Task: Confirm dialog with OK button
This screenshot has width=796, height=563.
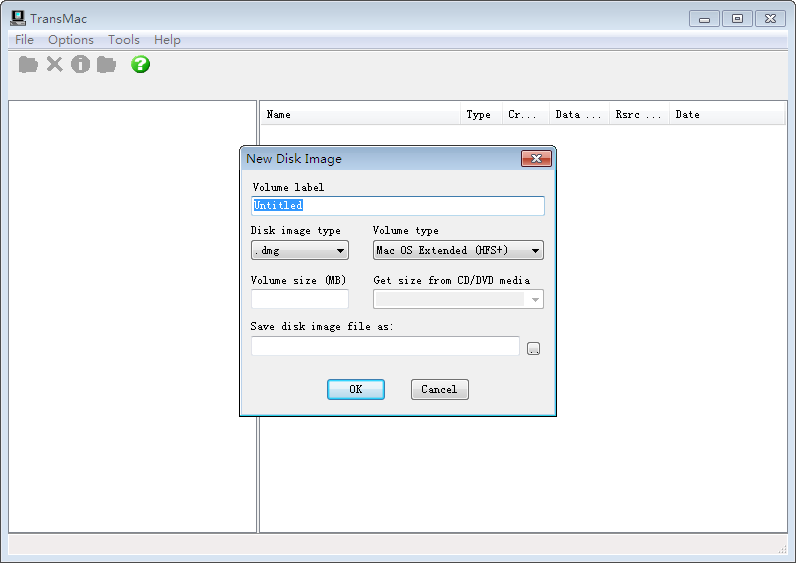Action: 356,389
